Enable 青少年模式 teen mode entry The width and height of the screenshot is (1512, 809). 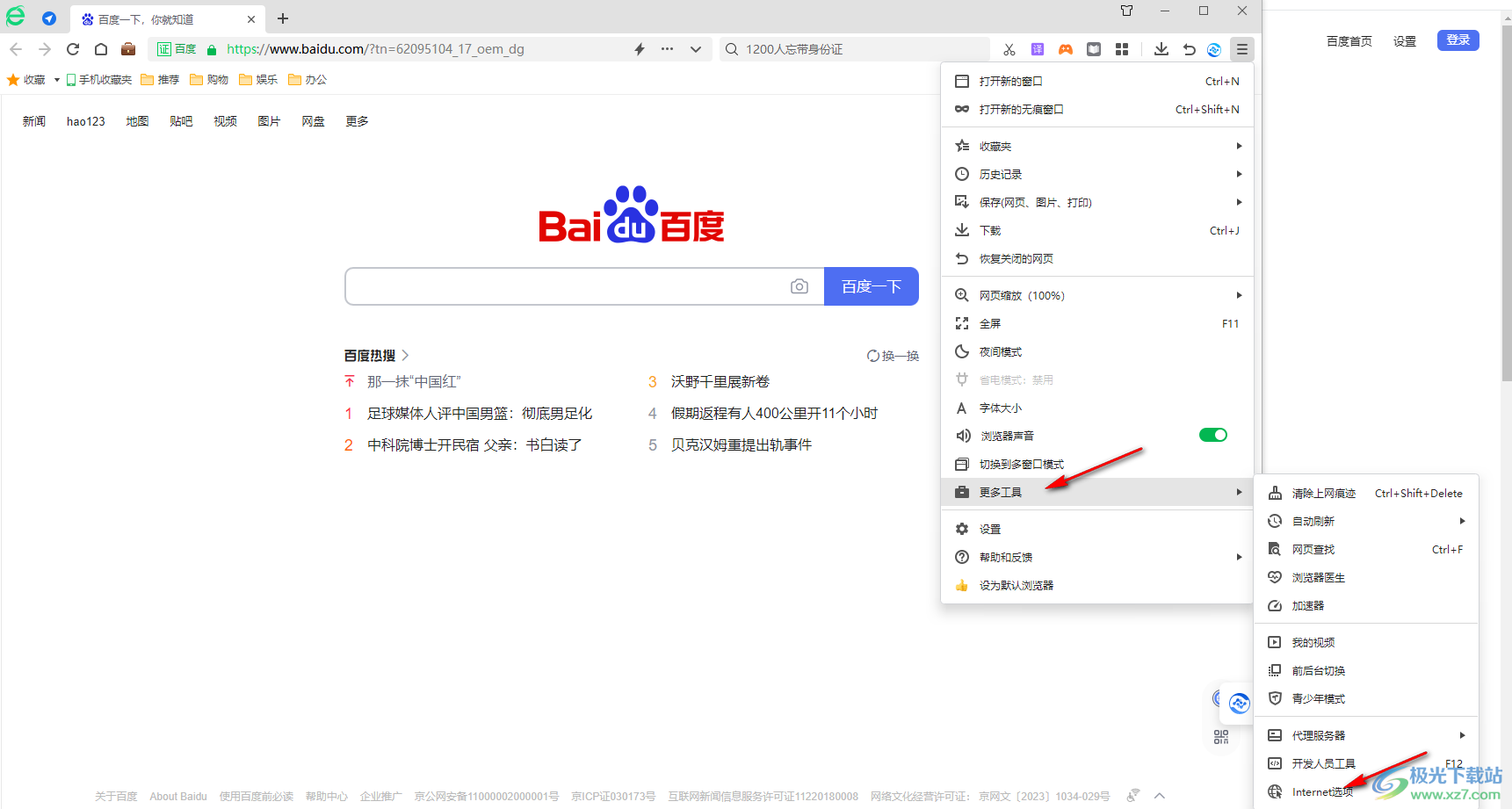click(x=1366, y=698)
